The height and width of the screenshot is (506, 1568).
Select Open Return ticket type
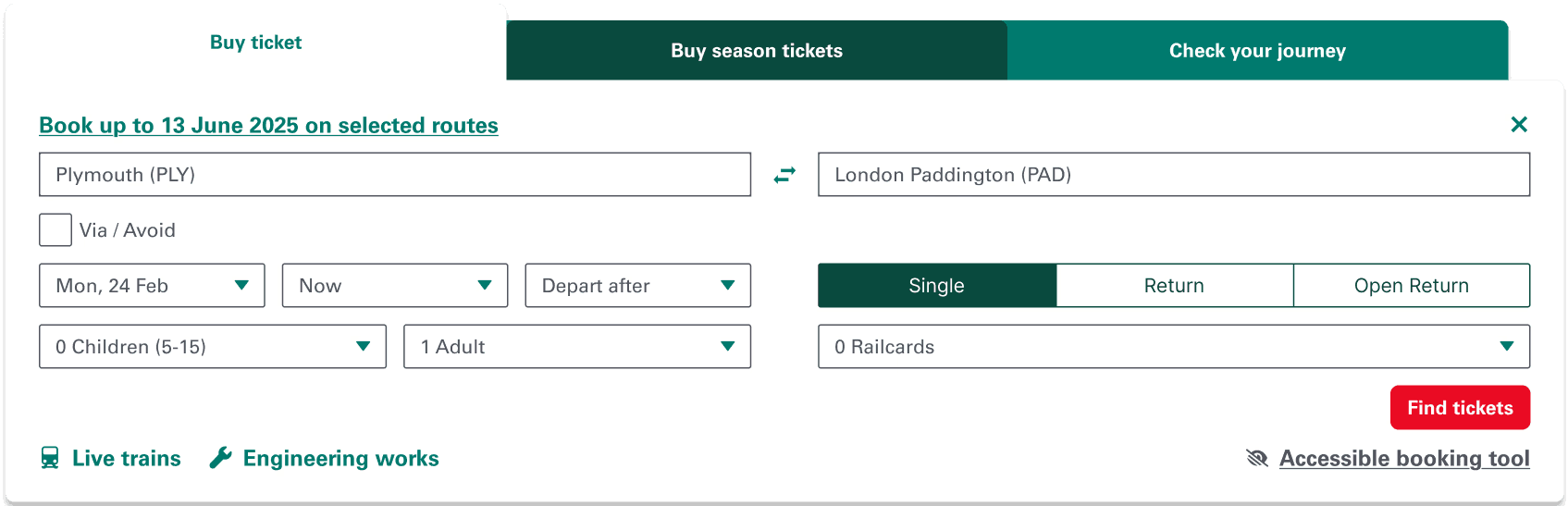(1411, 286)
